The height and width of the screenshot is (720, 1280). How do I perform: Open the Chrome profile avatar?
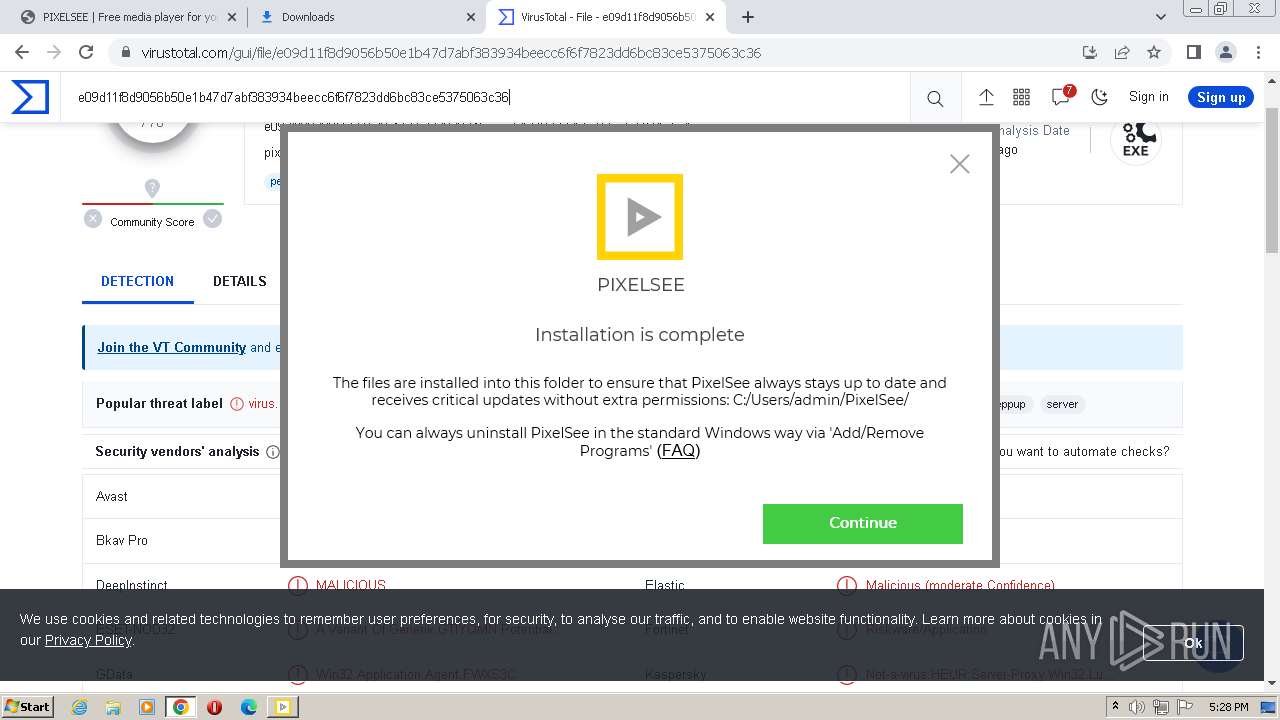(x=1225, y=52)
